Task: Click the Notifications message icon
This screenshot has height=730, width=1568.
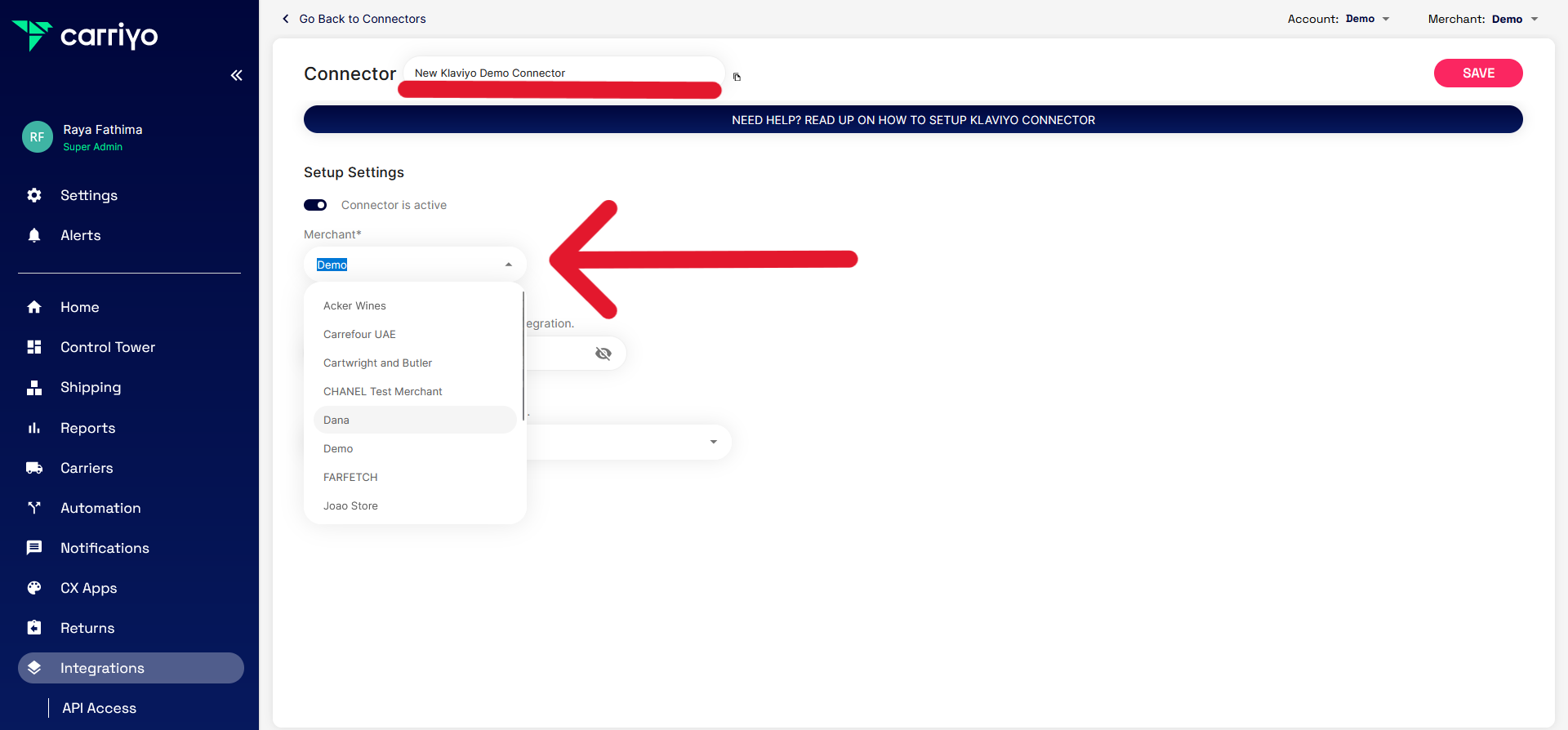Action: coord(34,548)
